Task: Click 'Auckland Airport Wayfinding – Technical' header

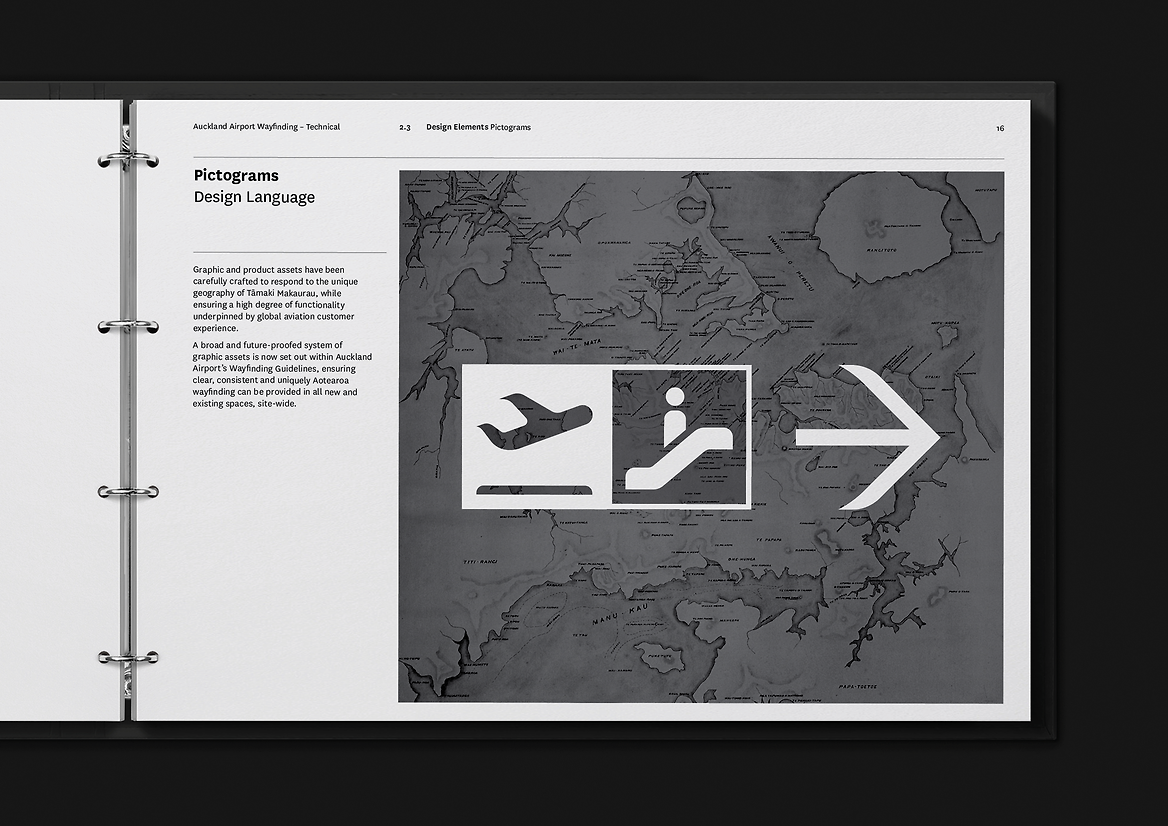Action: (x=266, y=127)
